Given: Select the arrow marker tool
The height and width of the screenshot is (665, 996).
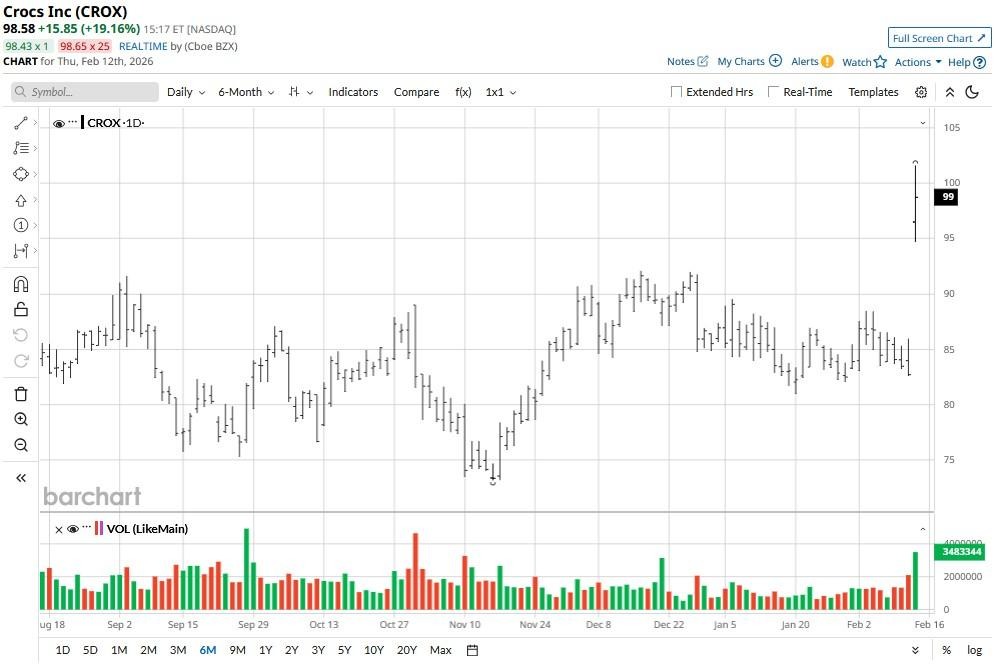Looking at the screenshot, I should coord(20,200).
